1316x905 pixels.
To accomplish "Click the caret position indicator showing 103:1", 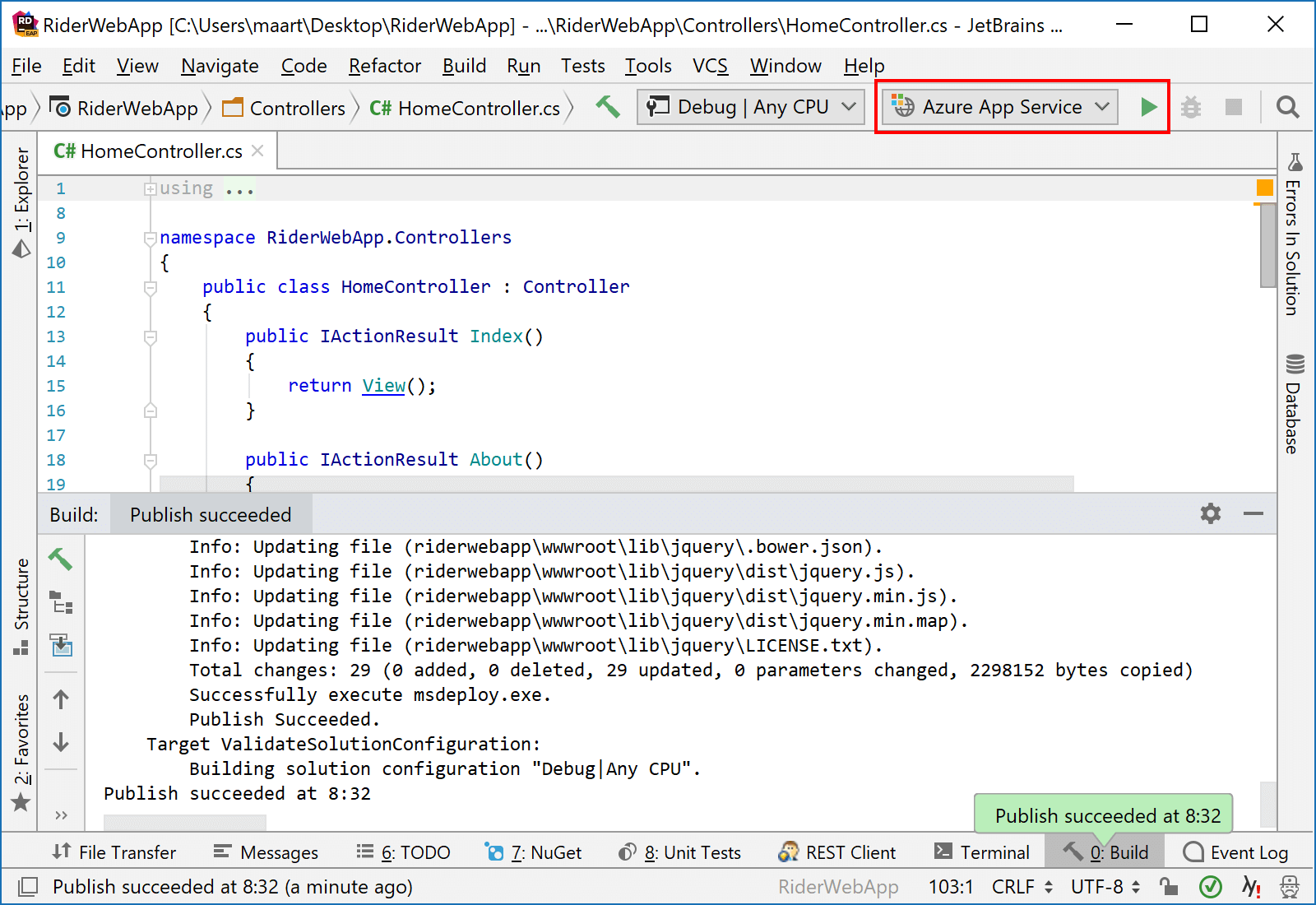I will pyautogui.click(x=951, y=887).
